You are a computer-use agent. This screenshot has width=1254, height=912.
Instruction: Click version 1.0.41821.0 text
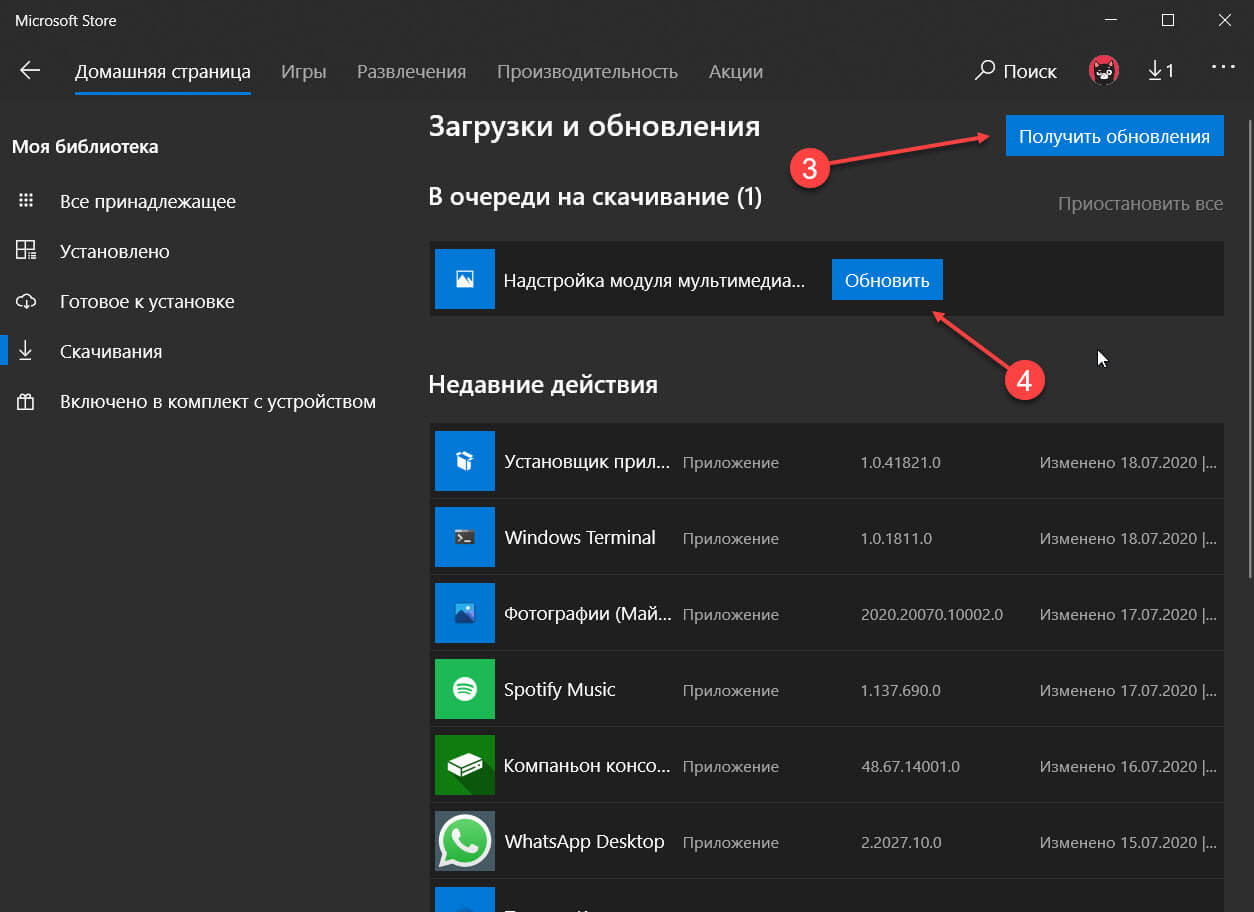click(901, 462)
